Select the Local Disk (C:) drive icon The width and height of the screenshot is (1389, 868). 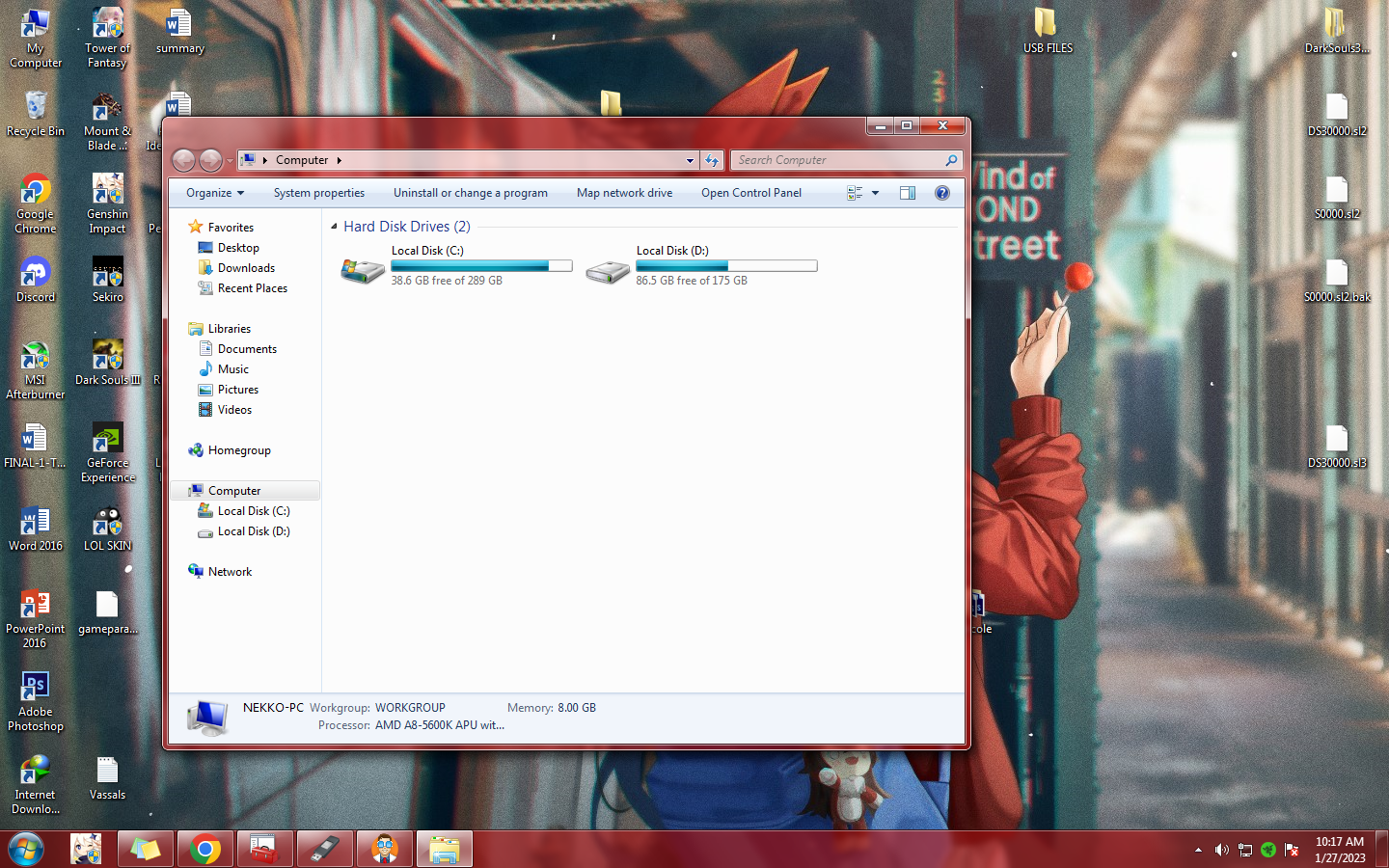tap(363, 270)
